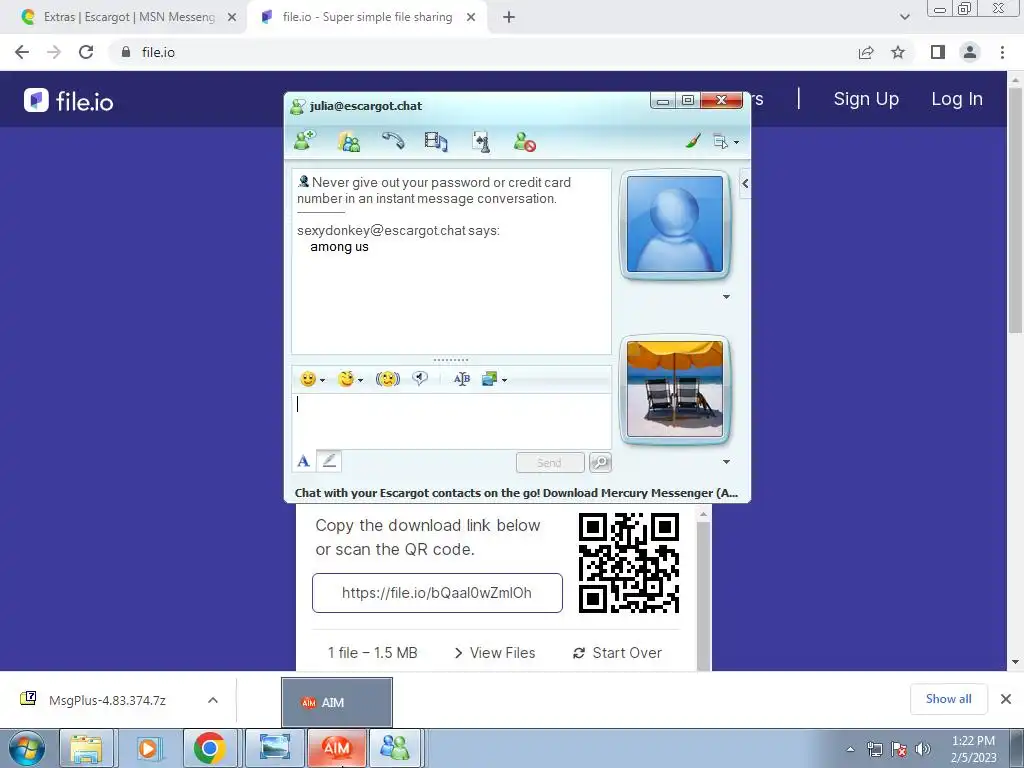Invite someone to this conversation icon
Image resolution: width=1024 pixels, height=768 pixels.
tap(304, 140)
